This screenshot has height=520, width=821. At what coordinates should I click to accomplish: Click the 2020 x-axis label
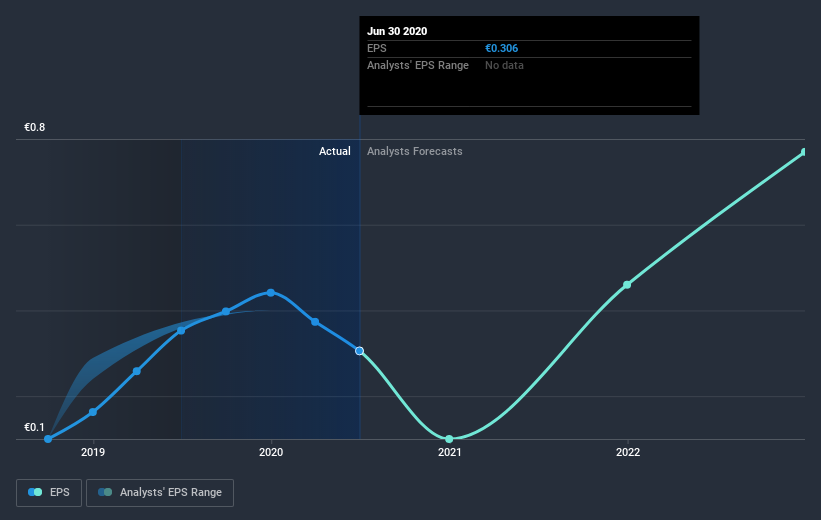pos(271,452)
